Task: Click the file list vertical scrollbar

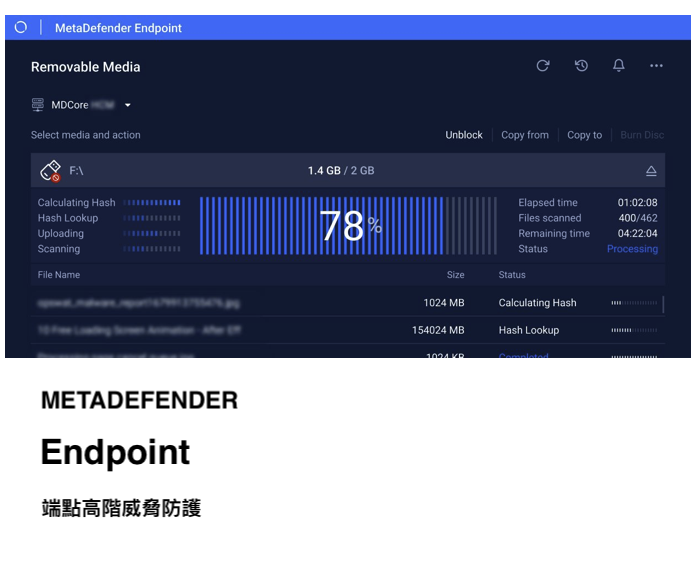Action: click(x=663, y=304)
